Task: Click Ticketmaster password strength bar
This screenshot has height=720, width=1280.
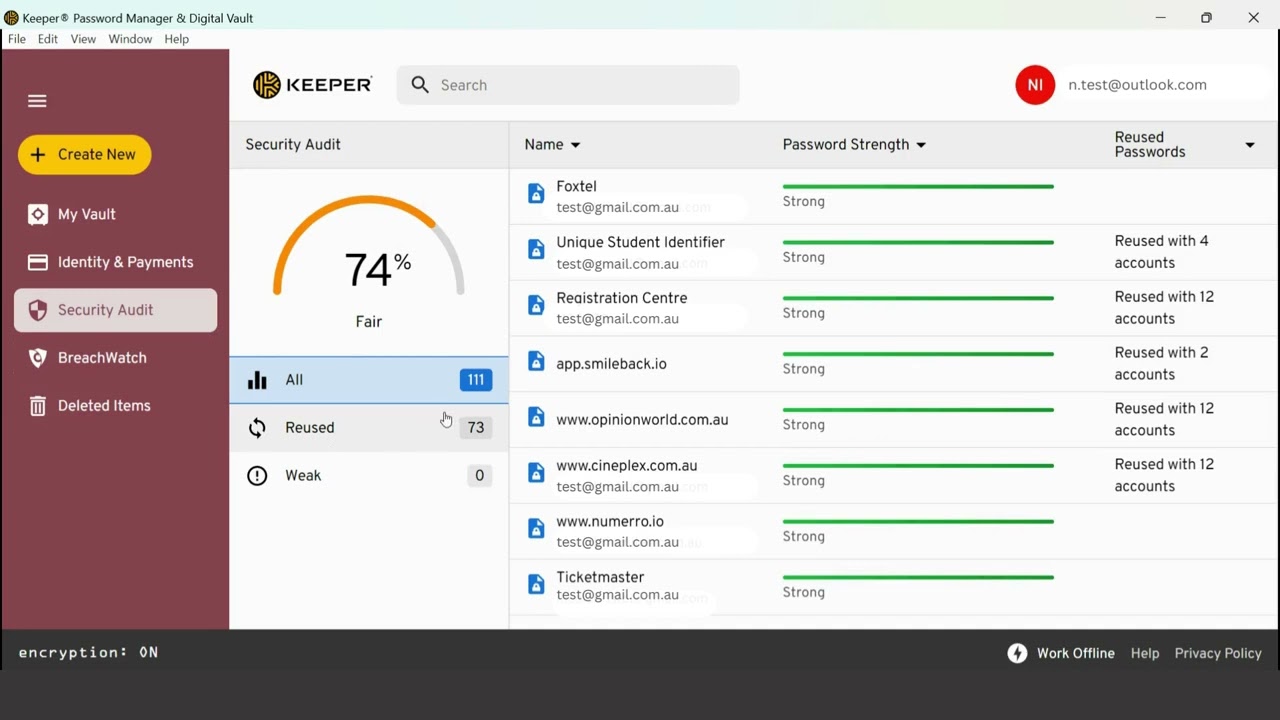Action: point(918,577)
